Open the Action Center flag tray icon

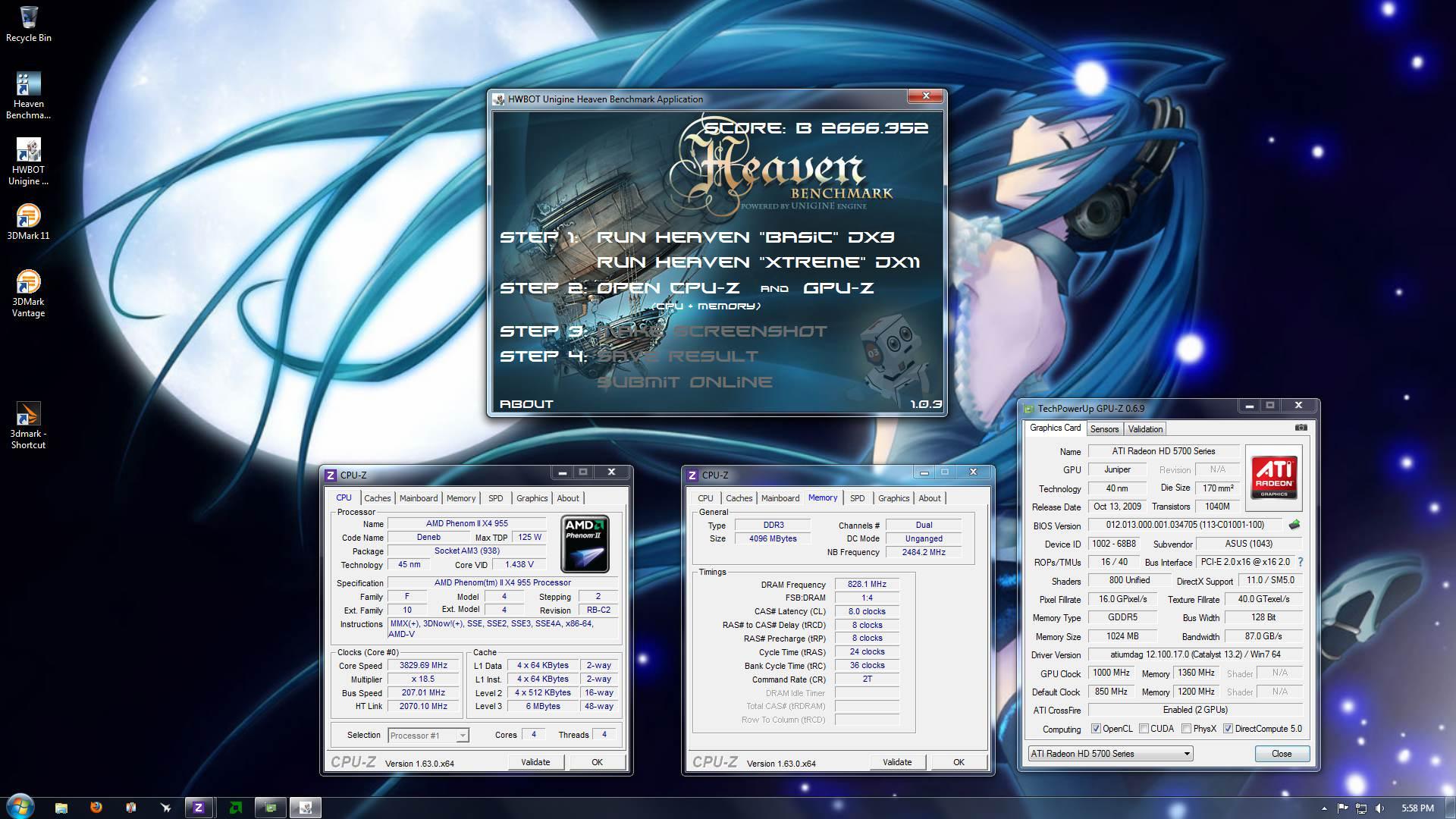(x=1342, y=808)
